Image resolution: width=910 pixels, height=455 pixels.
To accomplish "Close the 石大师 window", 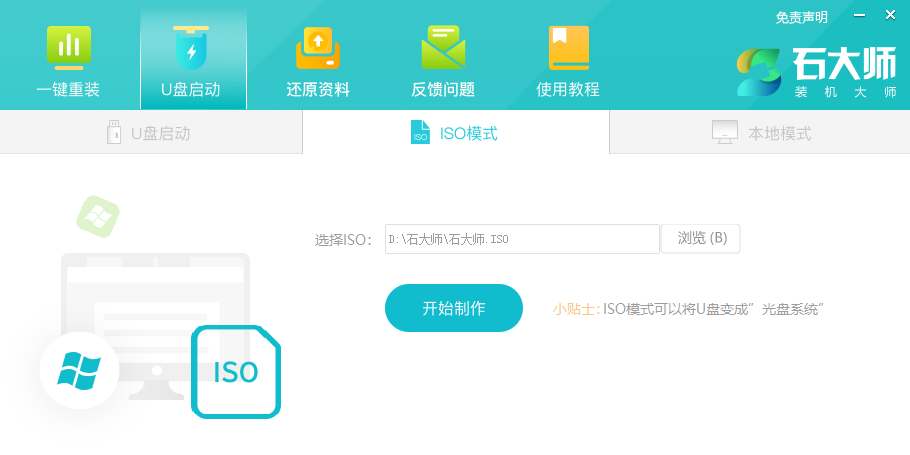I will tap(890, 16).
